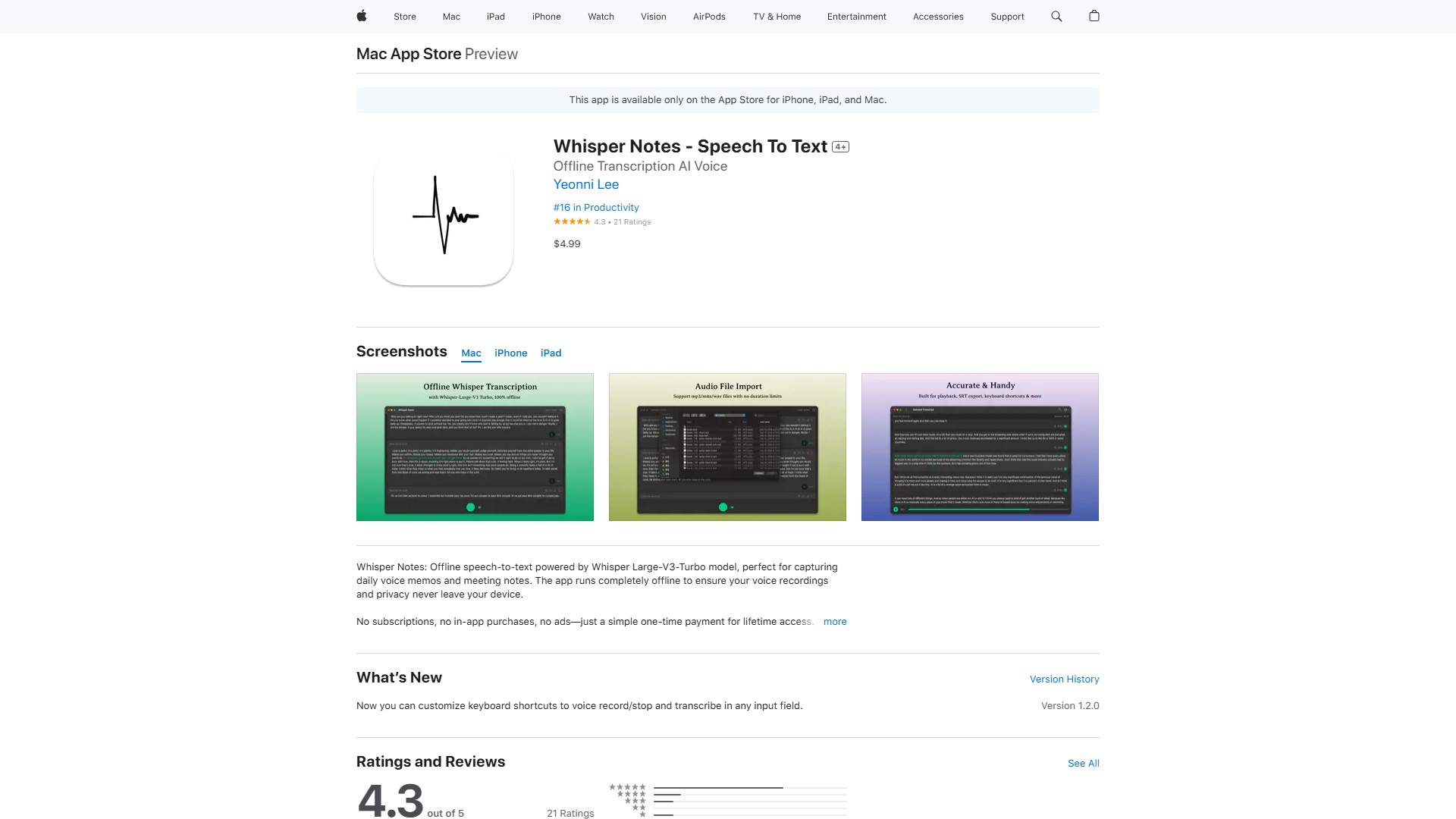
Task: Click the Apple logo icon
Action: tap(362, 16)
